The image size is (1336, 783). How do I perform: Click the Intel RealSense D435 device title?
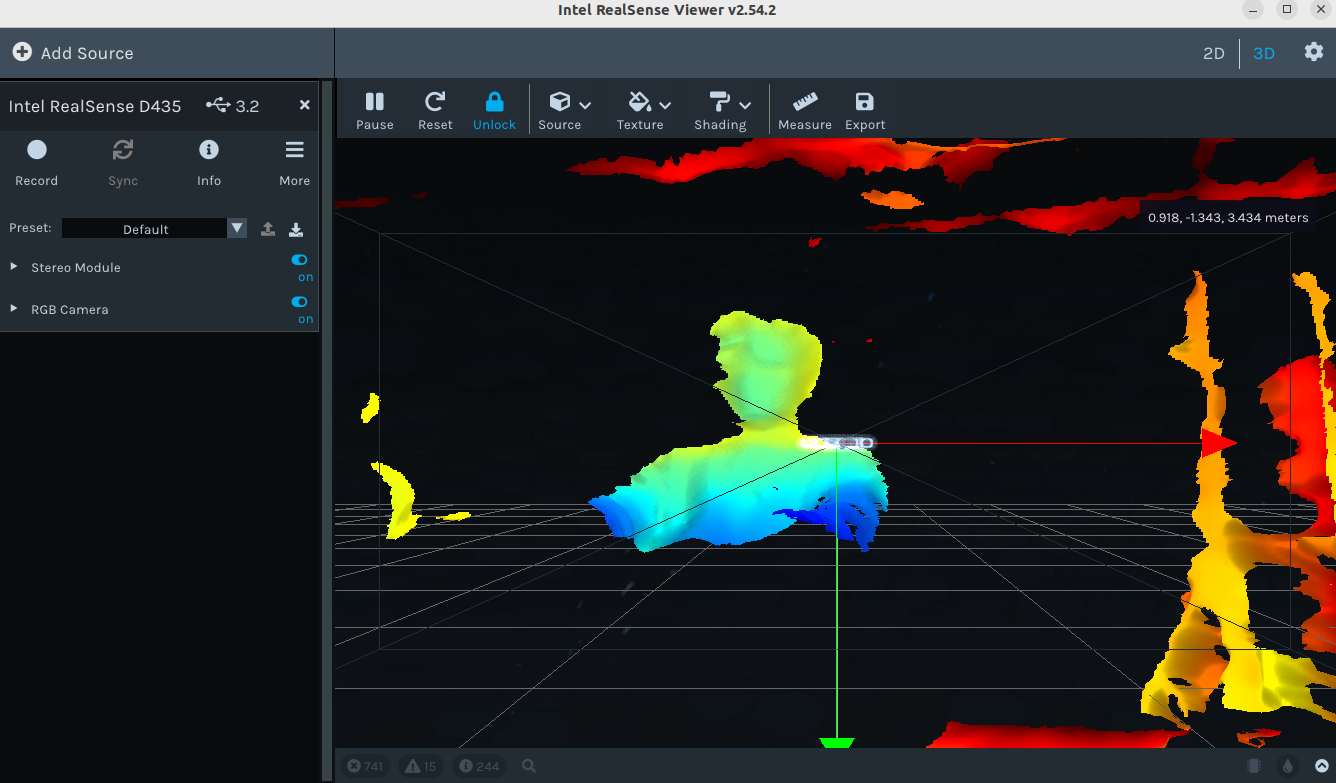point(95,106)
